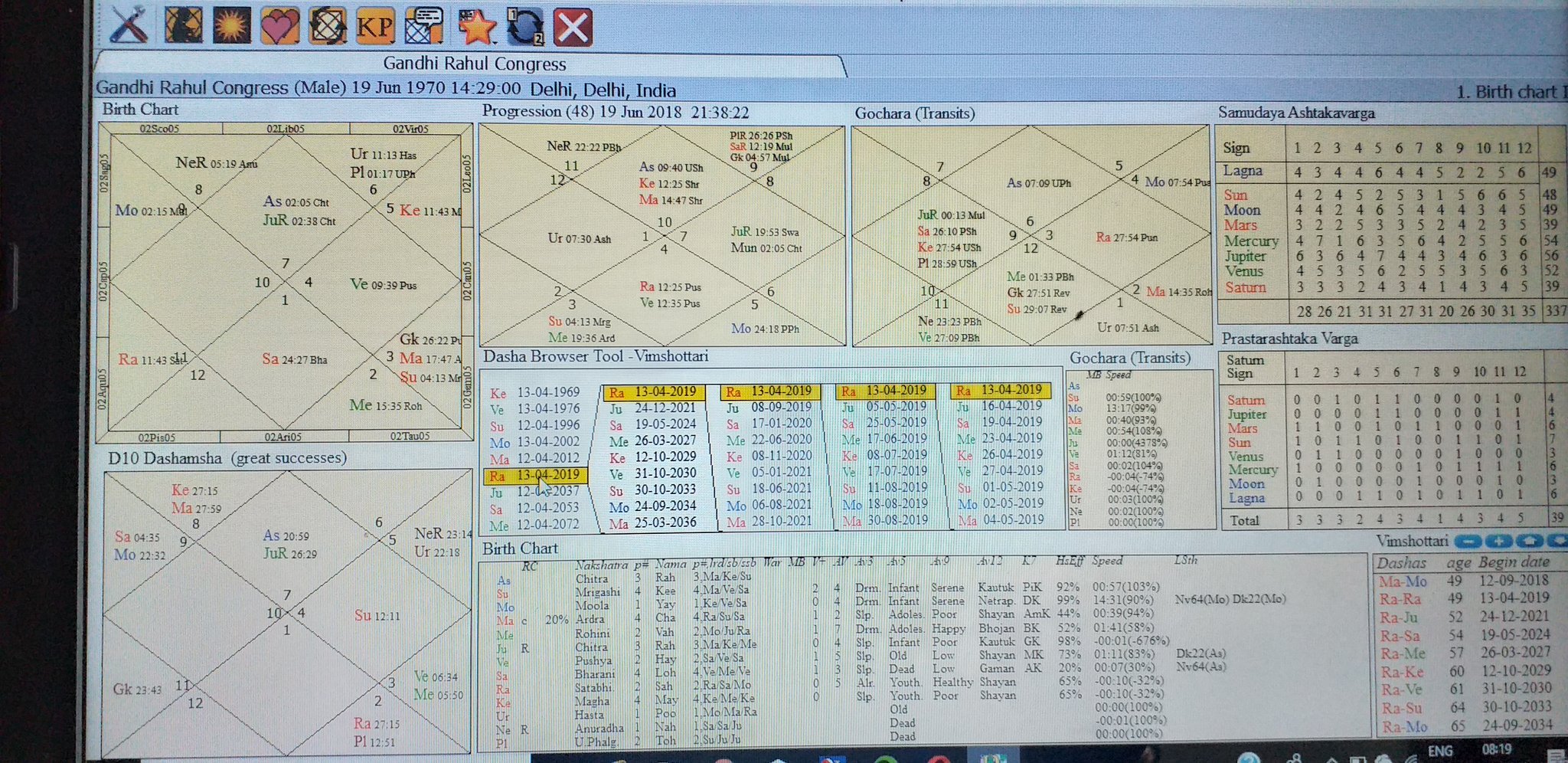This screenshot has height=763, width=1568.
Task: Click the Vimshottari home button
Action: [x=1529, y=542]
